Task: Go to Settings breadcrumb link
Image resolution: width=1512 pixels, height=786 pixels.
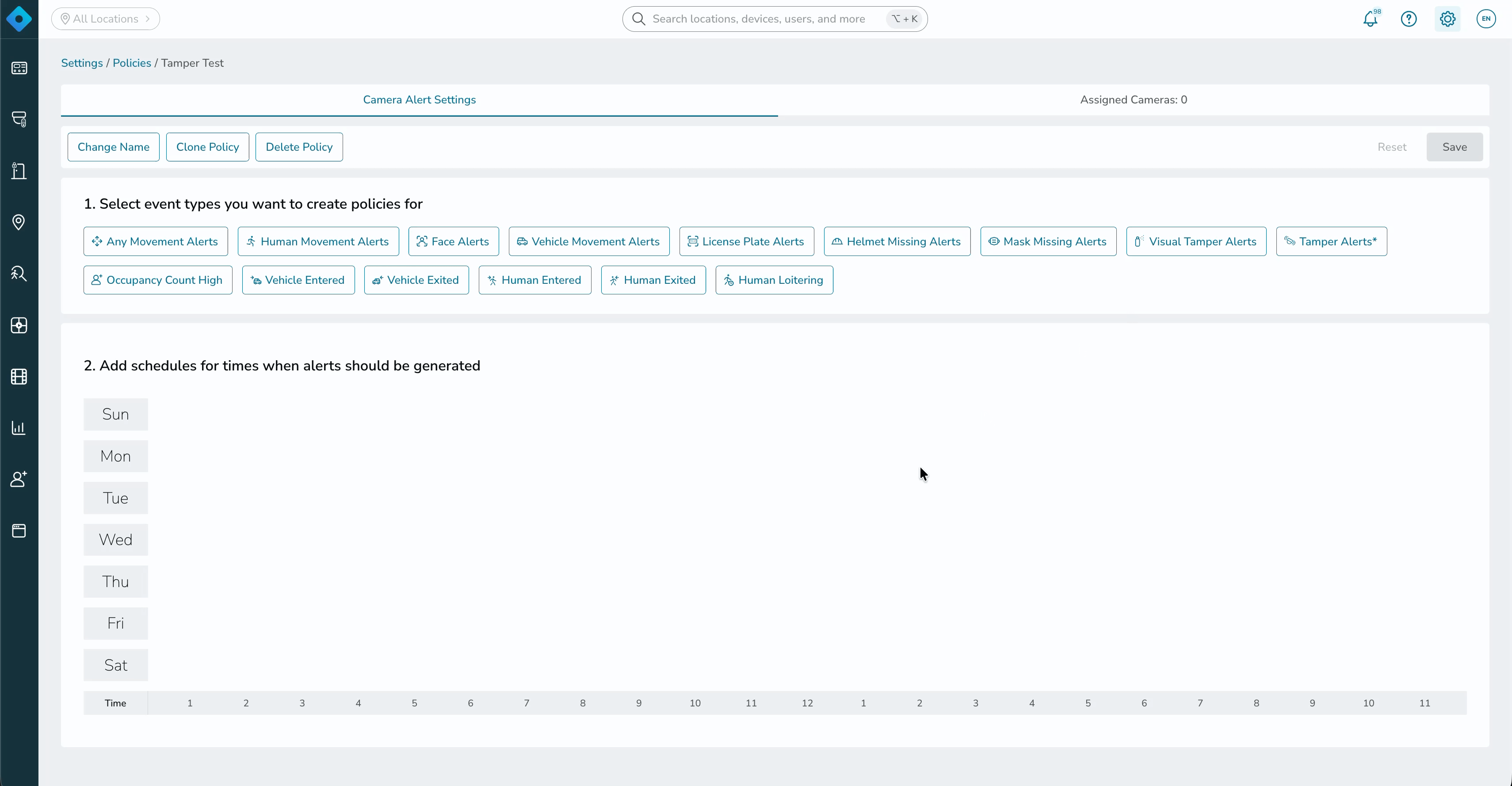Action: 82,63
